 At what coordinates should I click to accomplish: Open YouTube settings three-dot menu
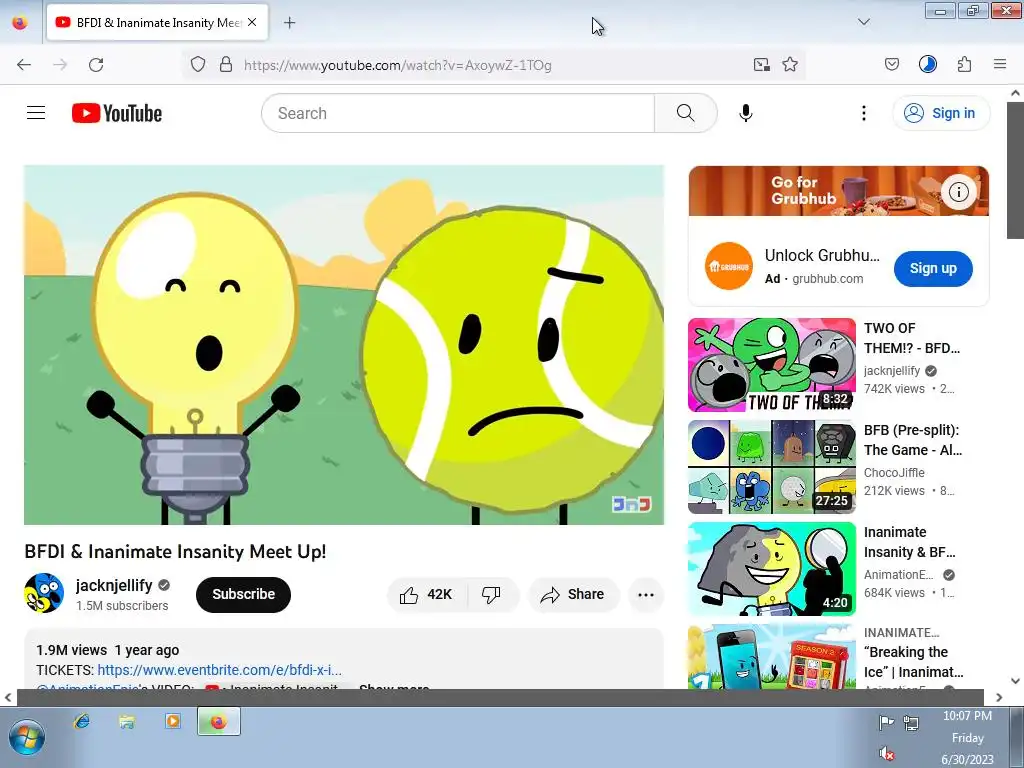(x=863, y=113)
